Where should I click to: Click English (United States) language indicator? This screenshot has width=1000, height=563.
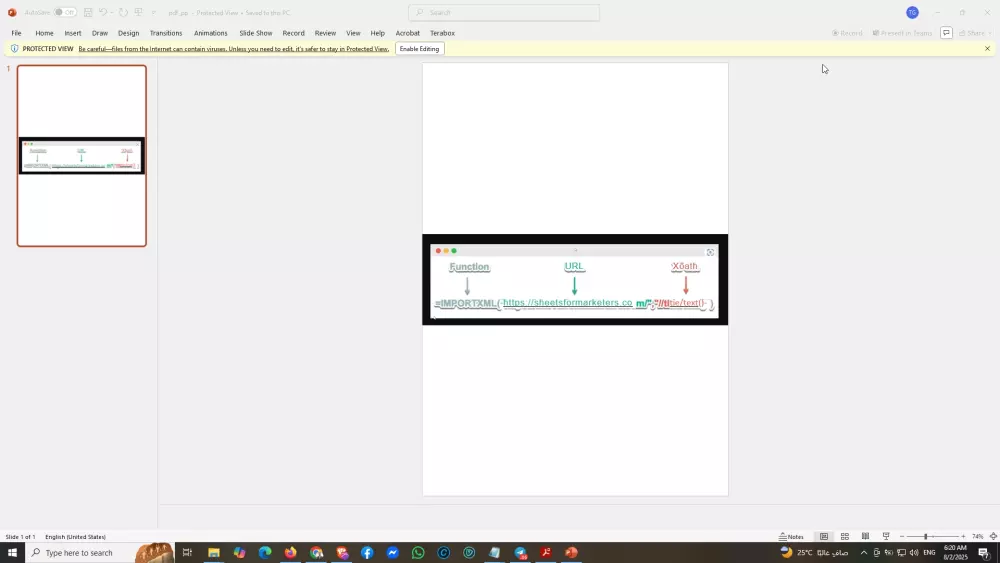coord(75,537)
